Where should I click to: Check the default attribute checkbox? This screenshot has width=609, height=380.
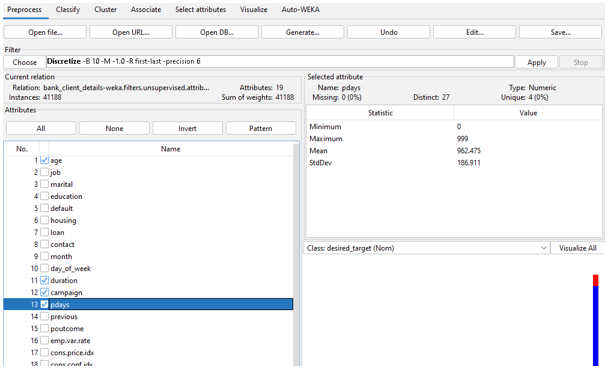click(x=44, y=208)
